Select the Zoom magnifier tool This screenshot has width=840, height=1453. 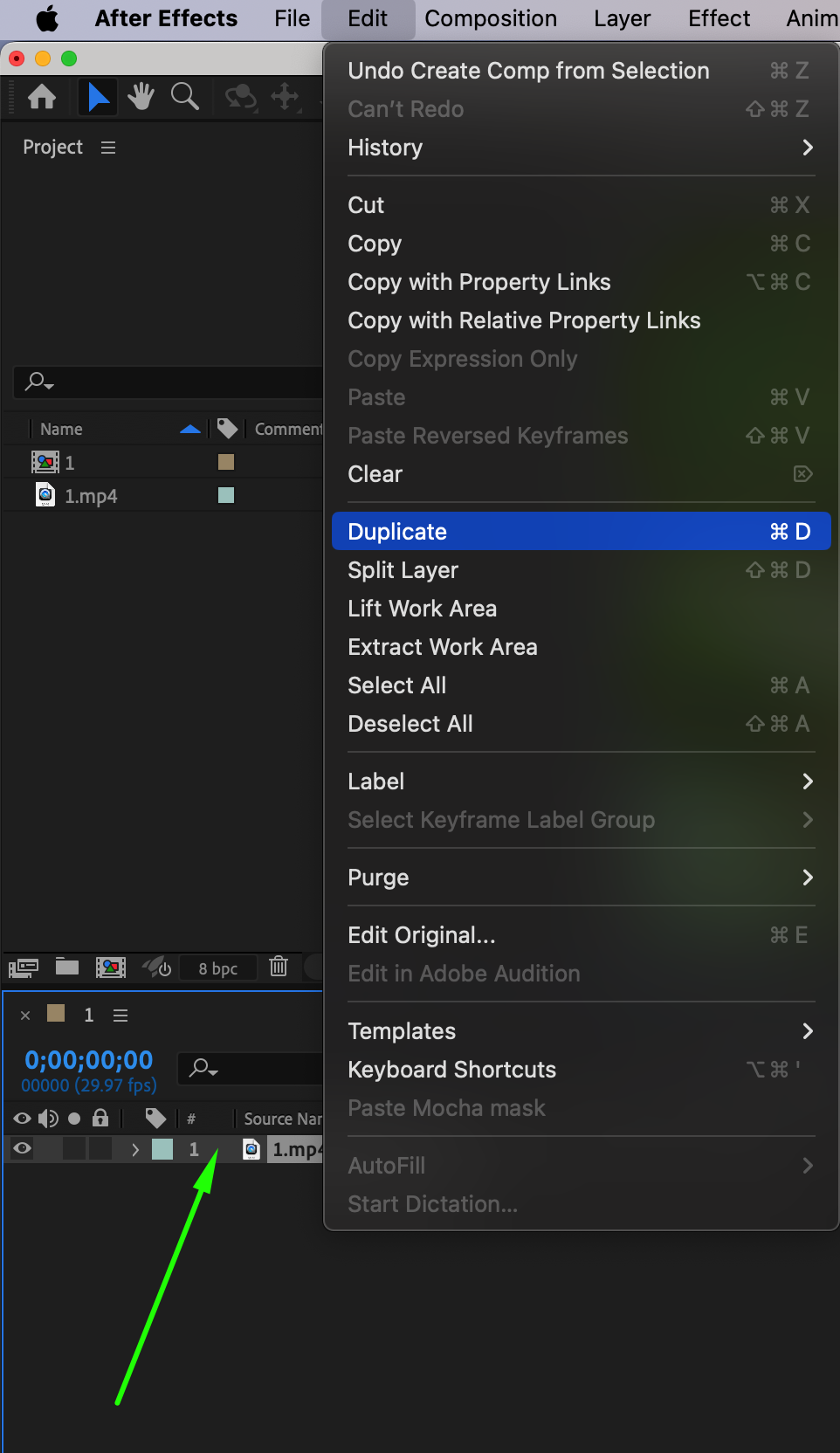tap(184, 97)
